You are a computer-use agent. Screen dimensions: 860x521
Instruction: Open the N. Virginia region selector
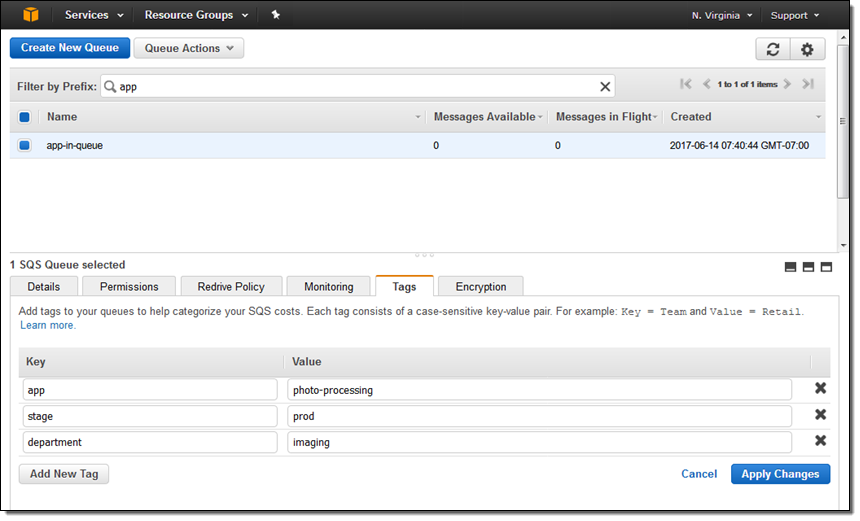click(x=720, y=15)
